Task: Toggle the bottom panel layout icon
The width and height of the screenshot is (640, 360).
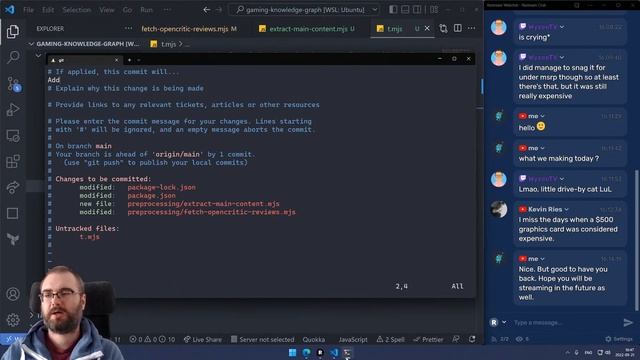Action: click(405, 9)
